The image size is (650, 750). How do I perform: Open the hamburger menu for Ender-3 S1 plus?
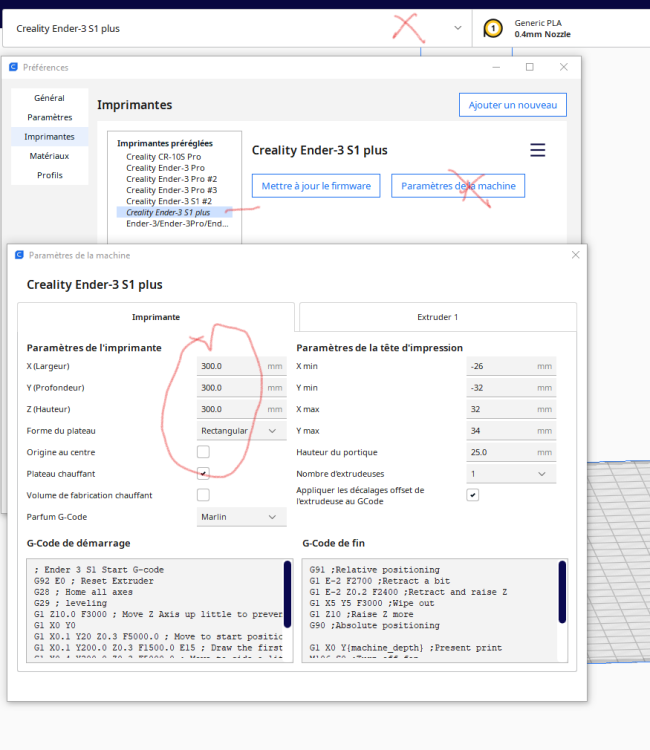[x=538, y=150]
